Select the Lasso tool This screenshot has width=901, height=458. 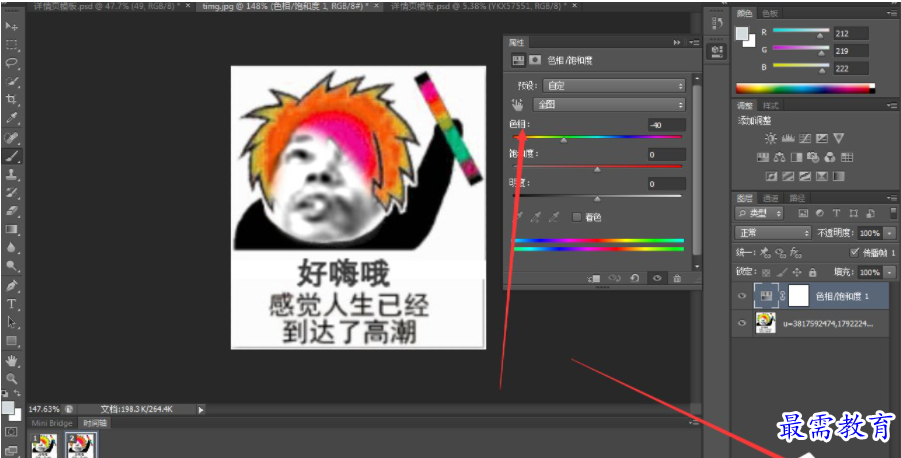[11, 63]
